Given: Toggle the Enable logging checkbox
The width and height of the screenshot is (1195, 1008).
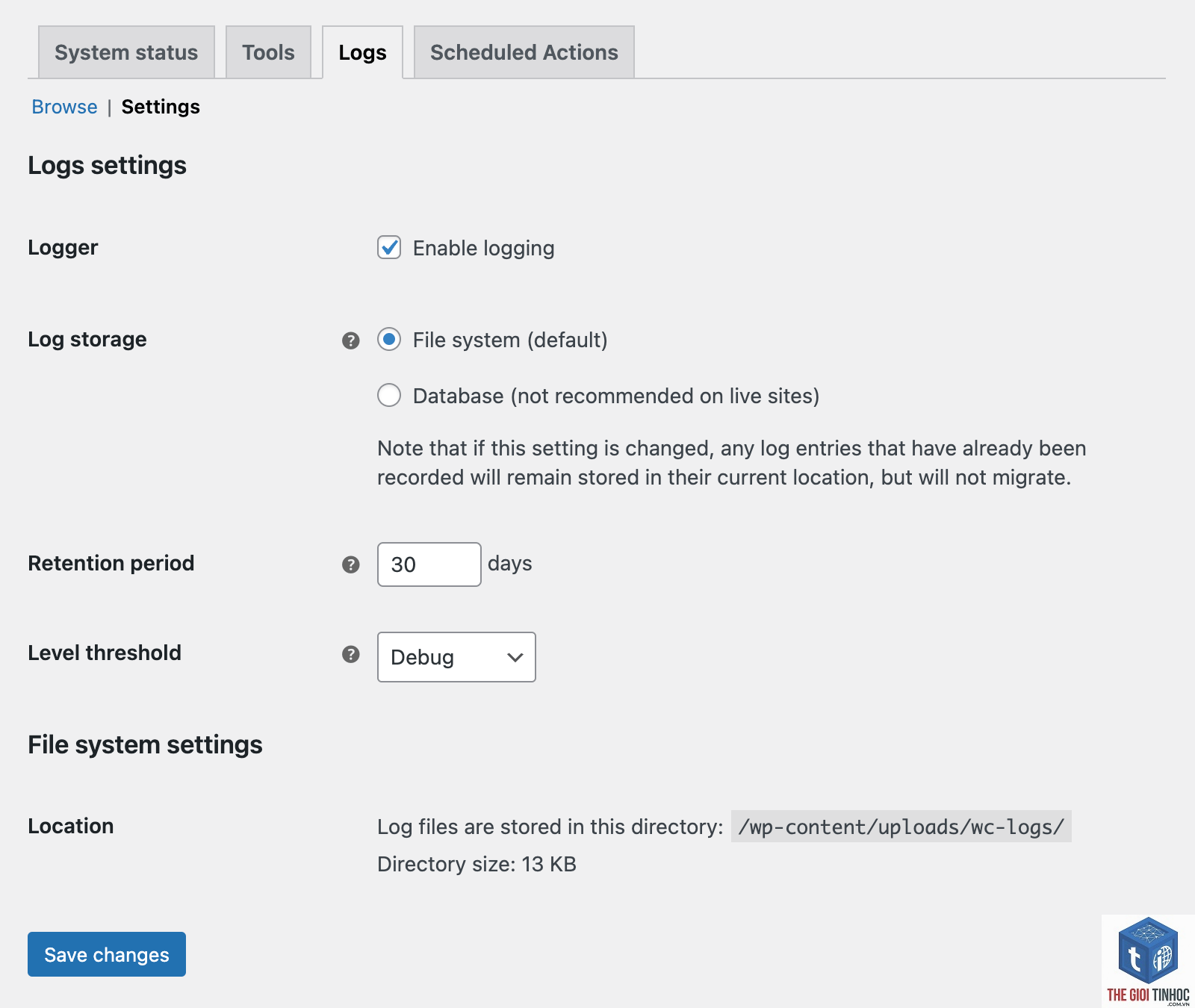Looking at the screenshot, I should tap(389, 247).
